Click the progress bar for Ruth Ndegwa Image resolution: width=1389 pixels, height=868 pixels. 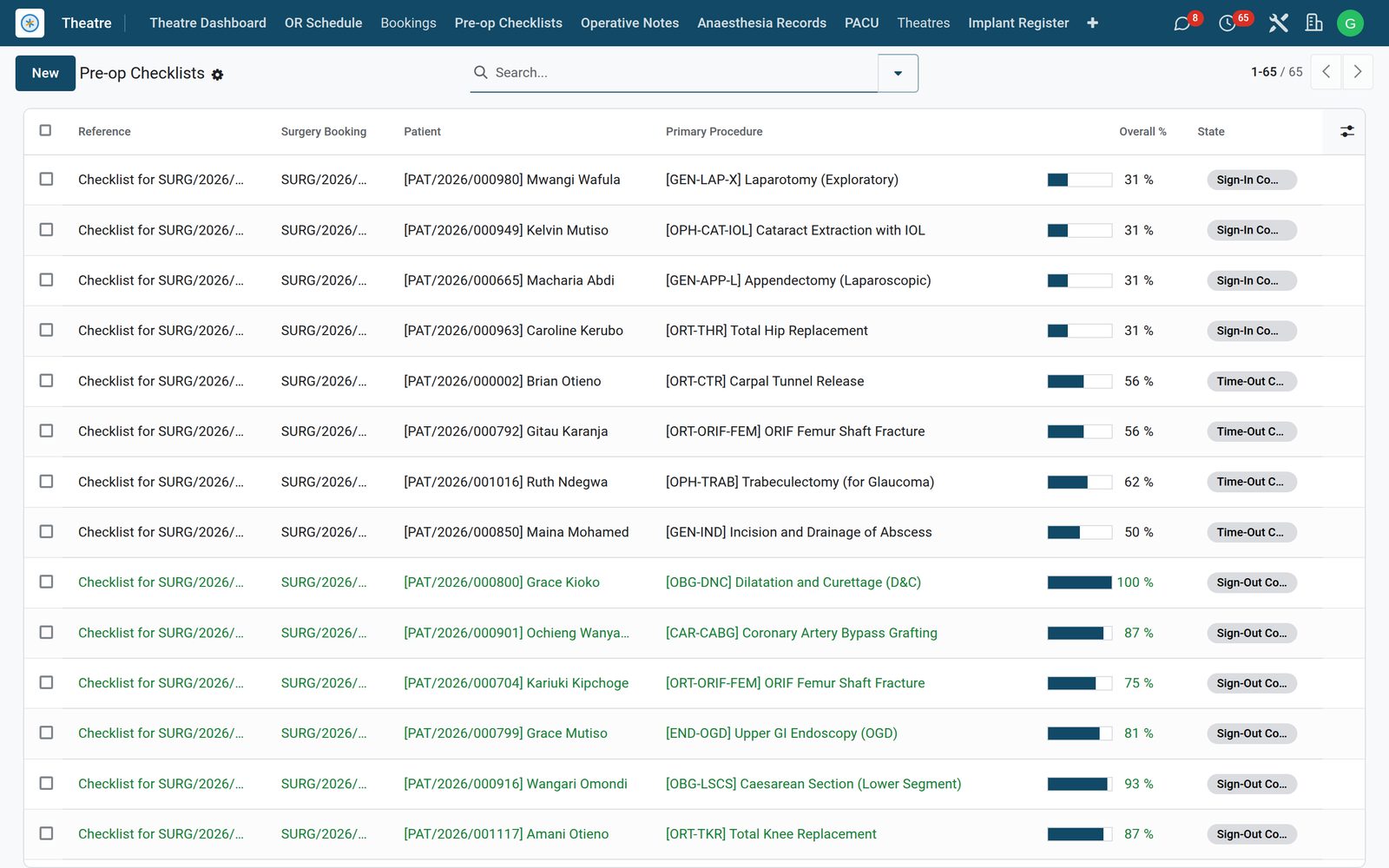point(1079,482)
